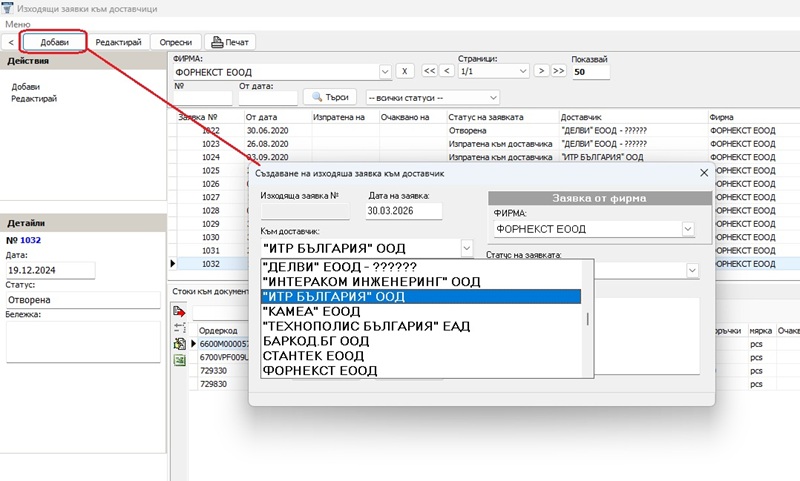Click the Добави toolbar button

click(54, 42)
